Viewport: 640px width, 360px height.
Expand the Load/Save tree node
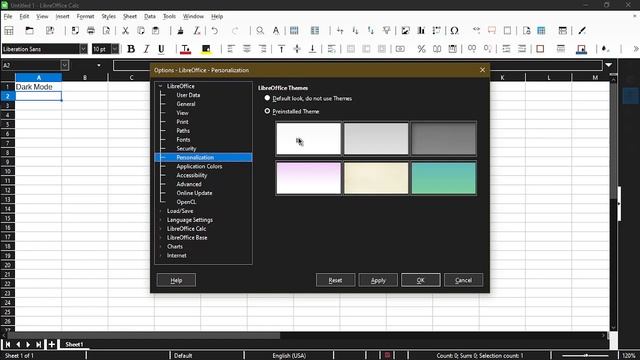coord(160,211)
